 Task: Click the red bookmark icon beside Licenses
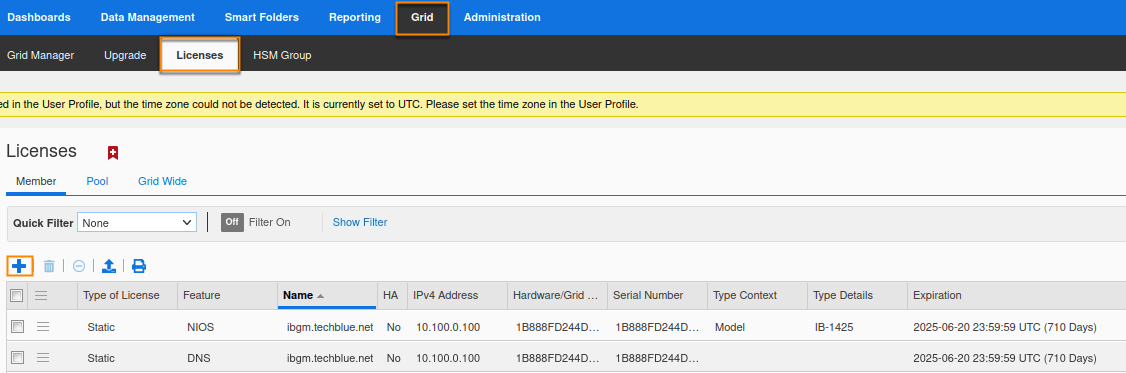pyautogui.click(x=113, y=152)
